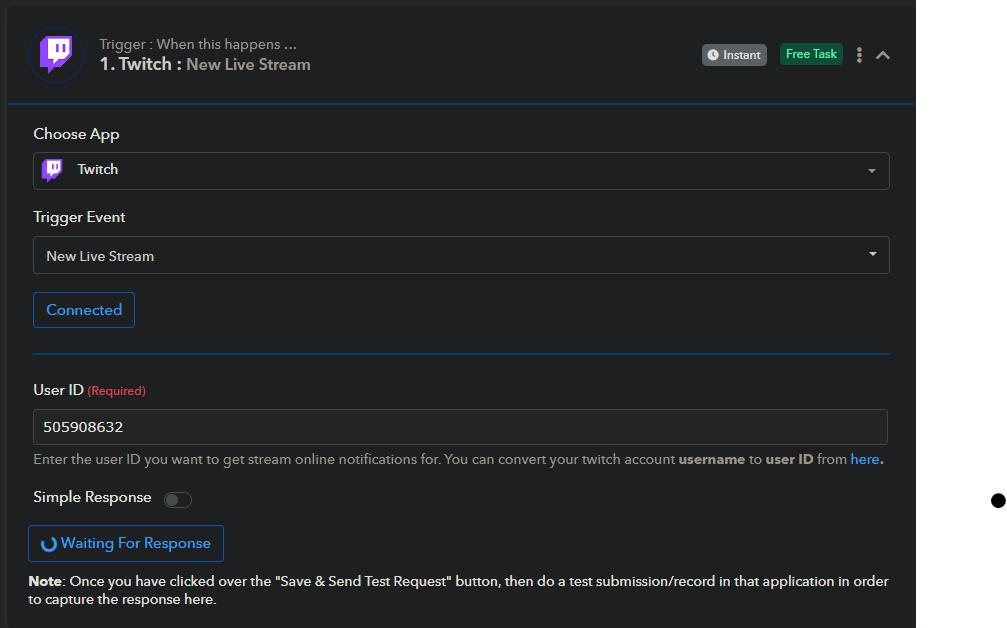This screenshot has height=628, width=1007.
Task: Click the Twitch icon inside Choose App field
Action: (52, 170)
